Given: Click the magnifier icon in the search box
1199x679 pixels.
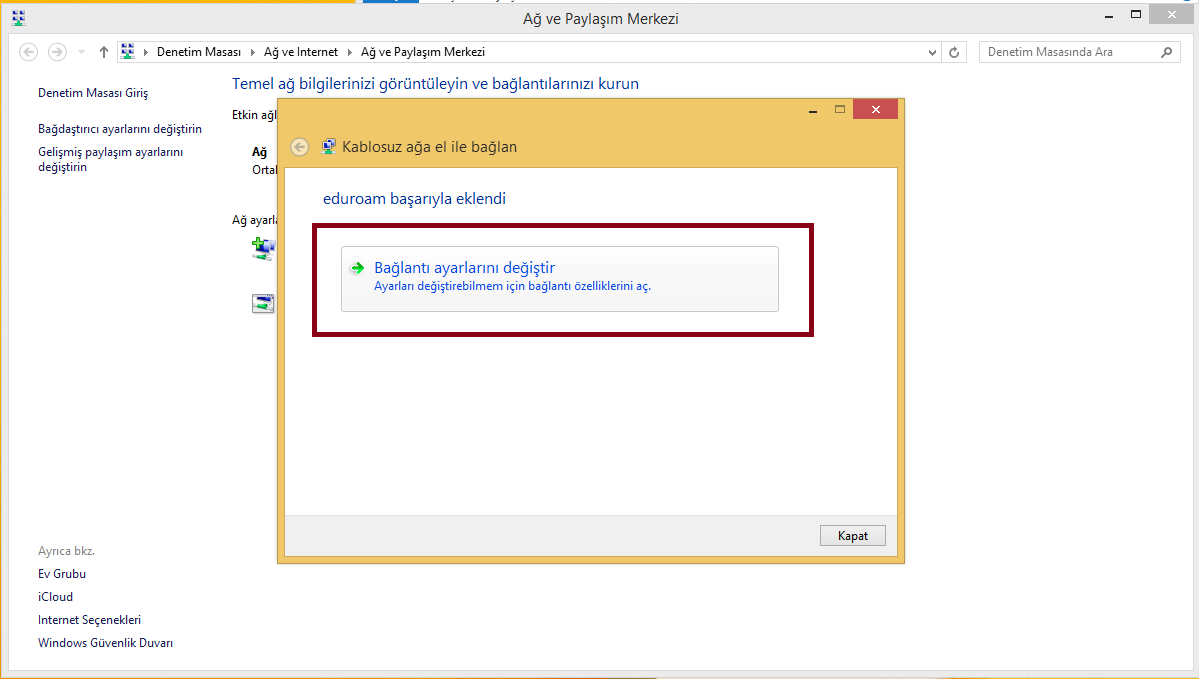Looking at the screenshot, I should [1167, 52].
